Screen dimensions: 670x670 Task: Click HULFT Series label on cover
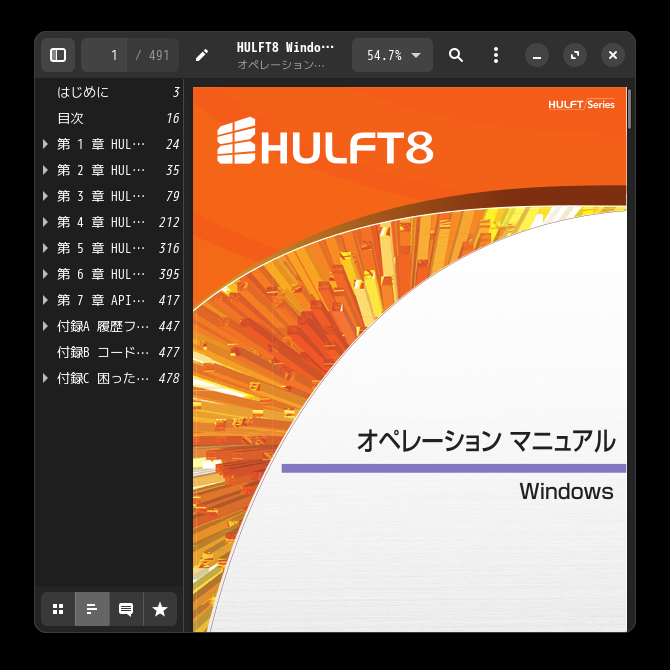click(582, 105)
